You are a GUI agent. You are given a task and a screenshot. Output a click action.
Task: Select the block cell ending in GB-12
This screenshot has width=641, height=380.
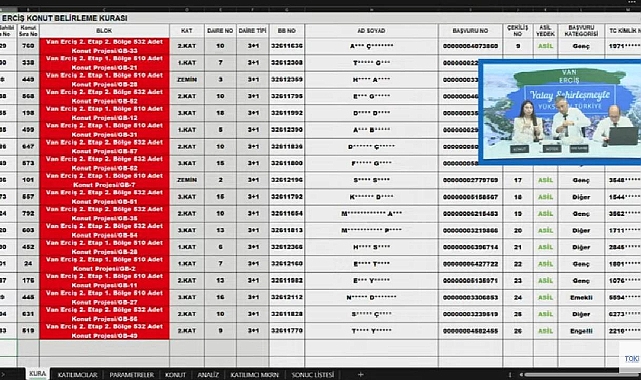click(104, 113)
